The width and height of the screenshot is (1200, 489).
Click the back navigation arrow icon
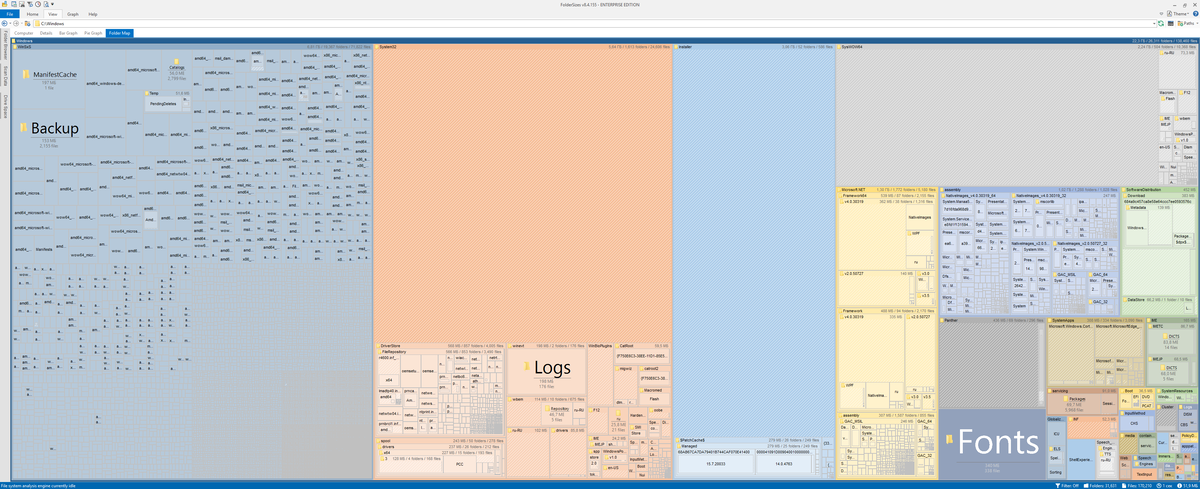[x=4, y=23]
